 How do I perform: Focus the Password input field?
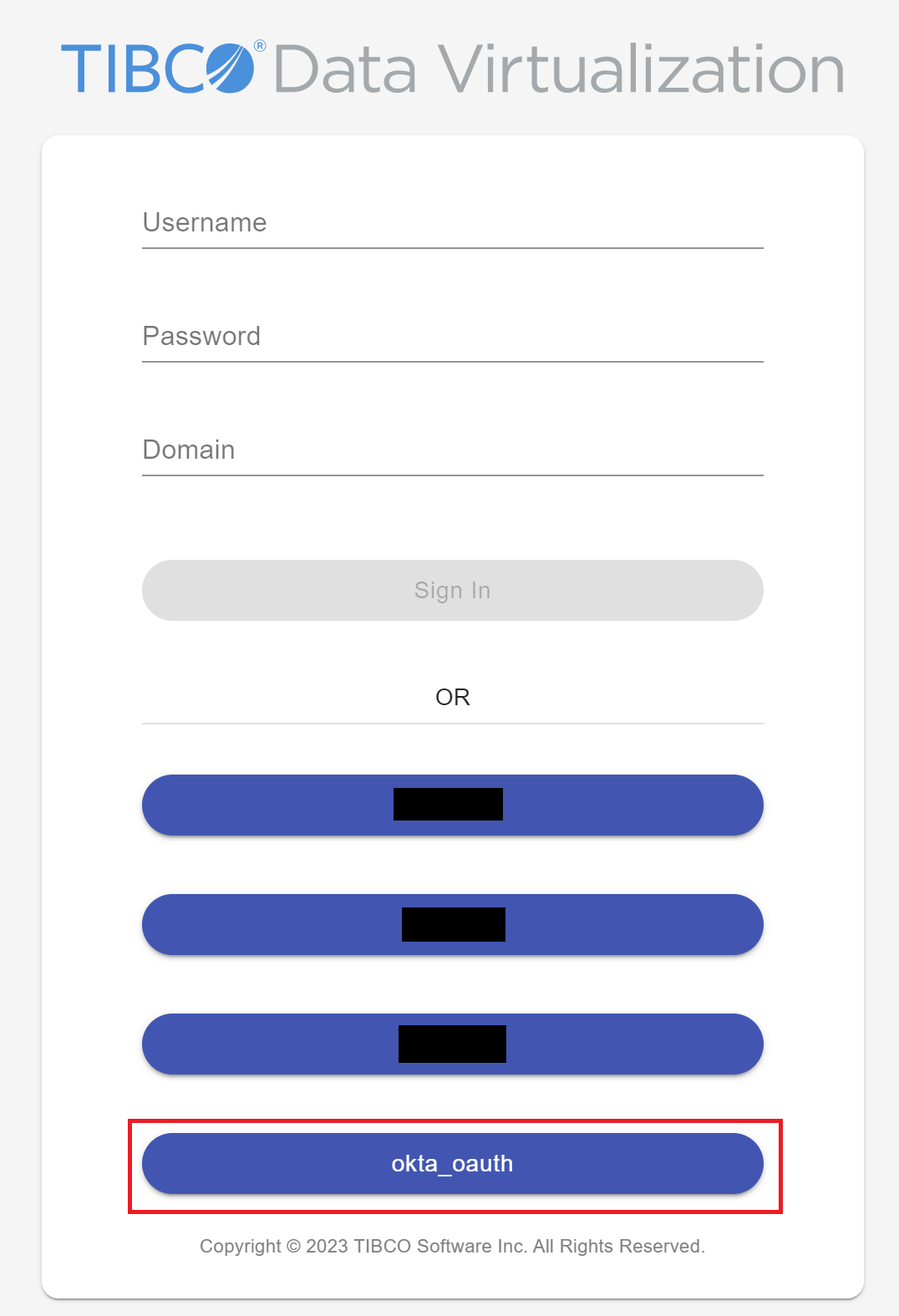point(453,337)
